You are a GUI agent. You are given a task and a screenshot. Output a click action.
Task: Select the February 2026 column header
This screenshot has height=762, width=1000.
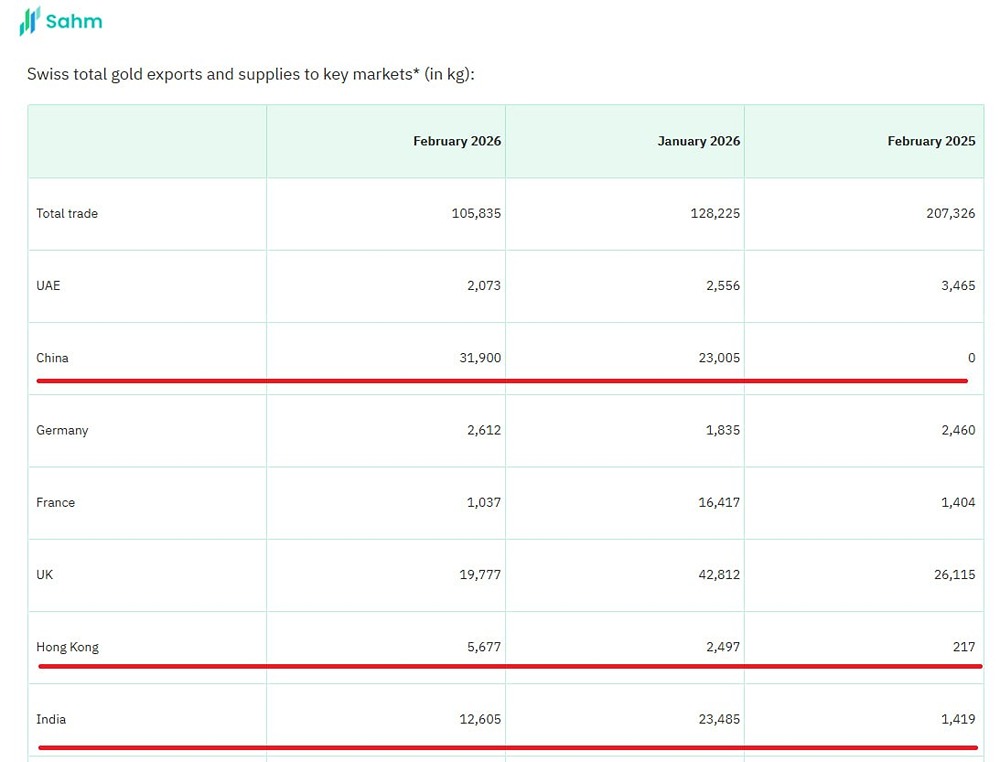coord(457,141)
